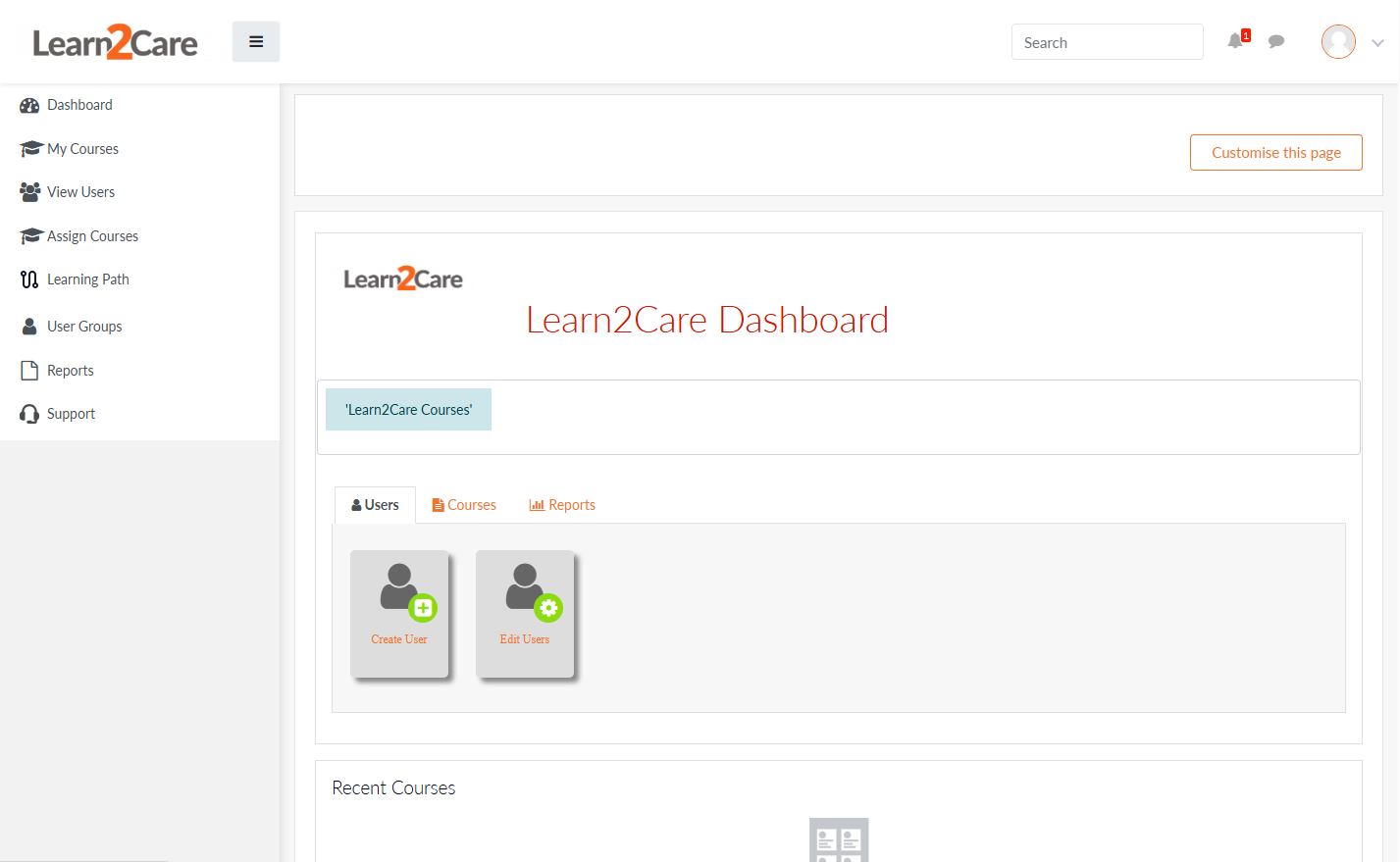
Task: Expand the user menu dropdown arrow
Action: (x=1377, y=43)
